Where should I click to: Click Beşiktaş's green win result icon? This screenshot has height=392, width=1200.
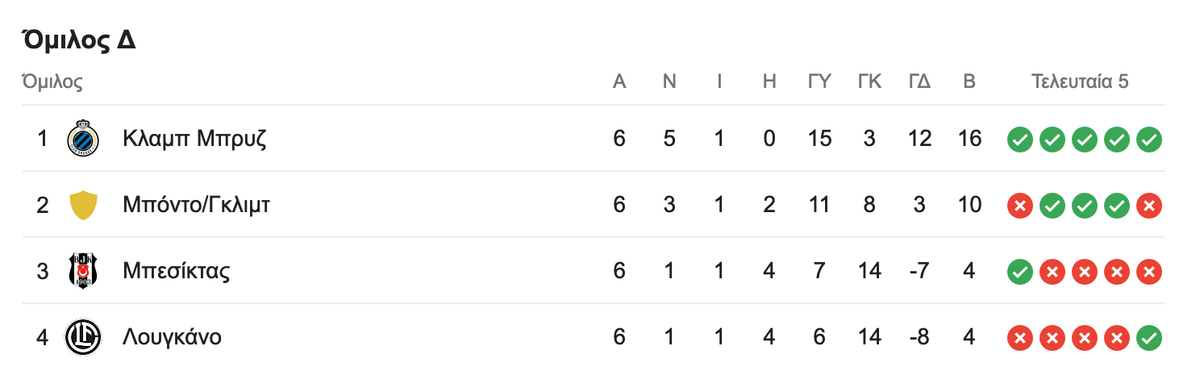pyautogui.click(x=1019, y=271)
